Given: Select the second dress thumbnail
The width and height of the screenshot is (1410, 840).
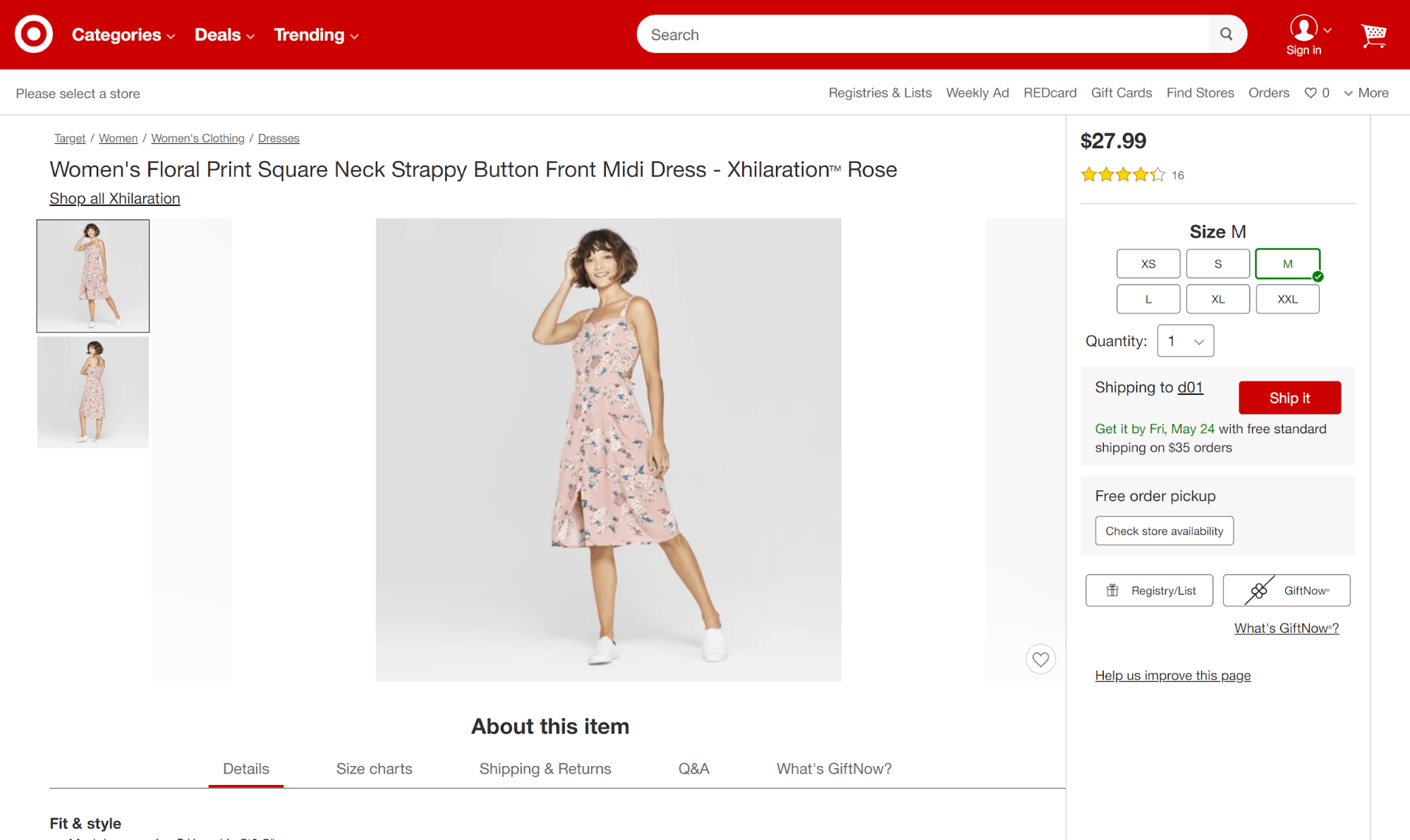Looking at the screenshot, I should (92, 392).
